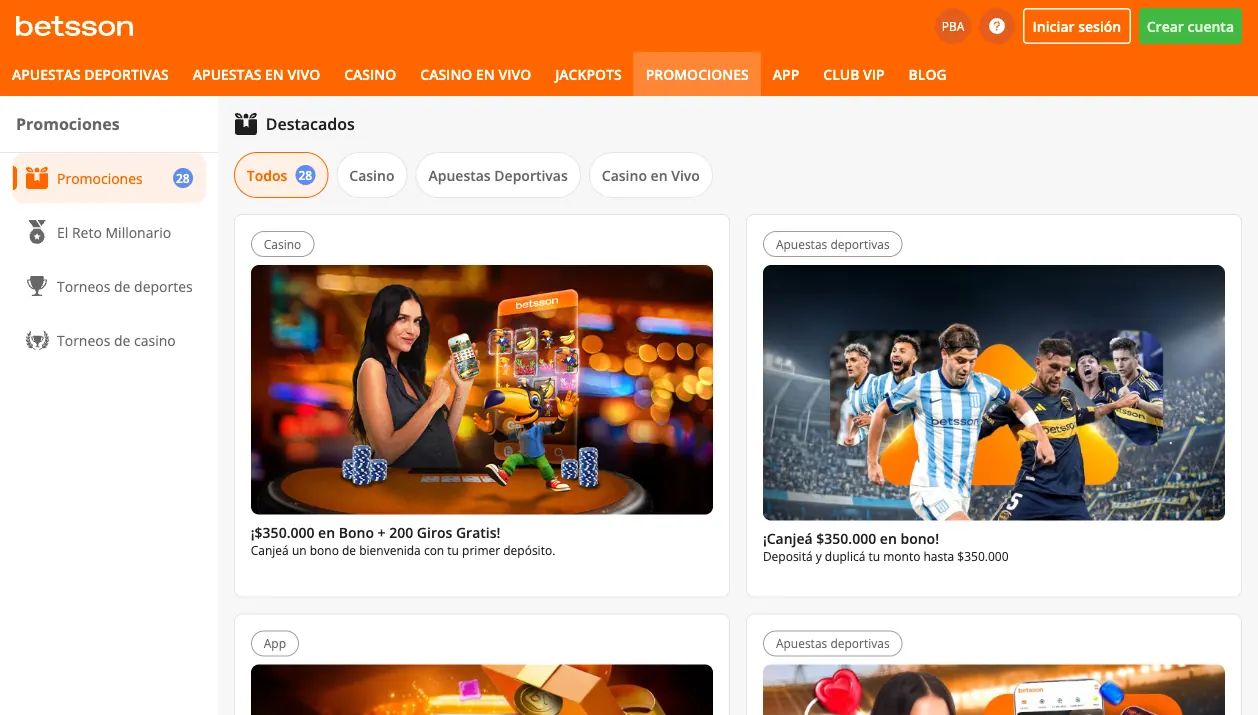Go to Apuestas en Vivo
Image resolution: width=1258 pixels, height=715 pixels.
(x=256, y=75)
